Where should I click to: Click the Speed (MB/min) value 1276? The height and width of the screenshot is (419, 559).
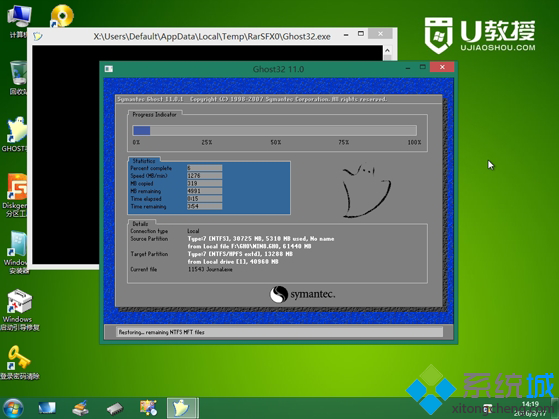[205, 175]
